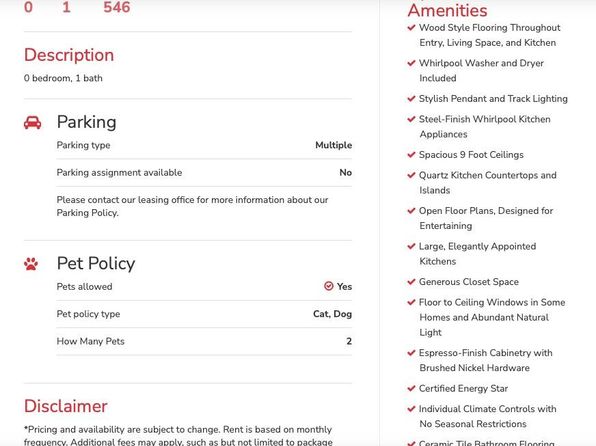596x446 pixels.
Task: Click the Description heading
Action: [69, 55]
